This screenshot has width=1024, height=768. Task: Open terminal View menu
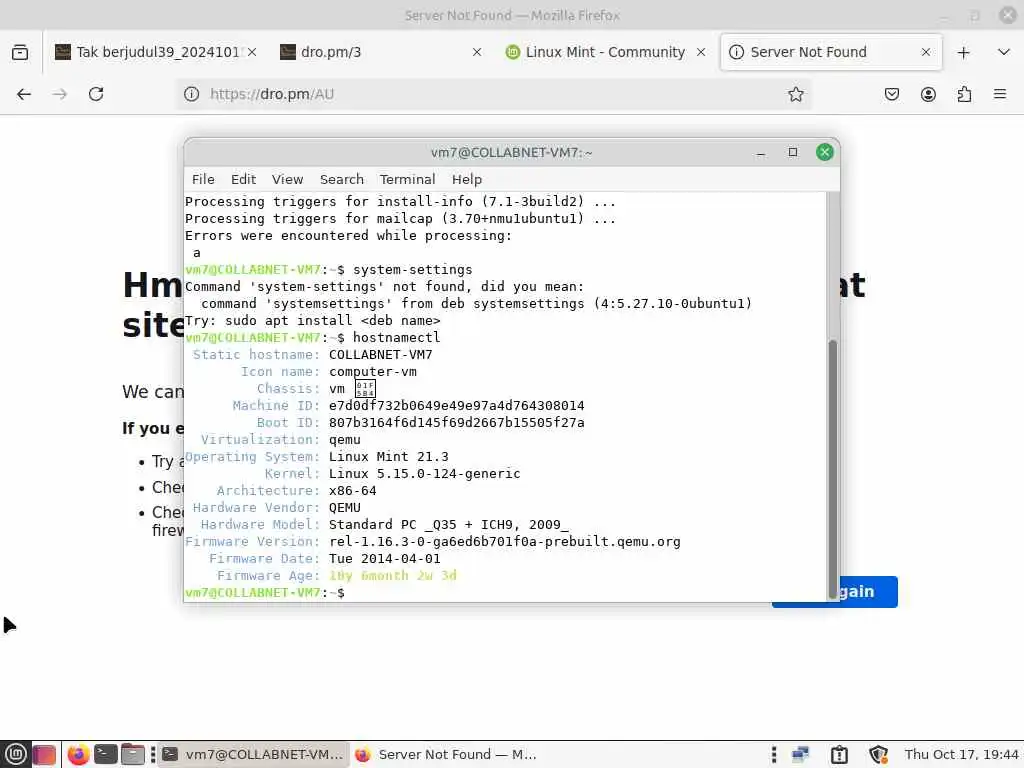click(287, 180)
